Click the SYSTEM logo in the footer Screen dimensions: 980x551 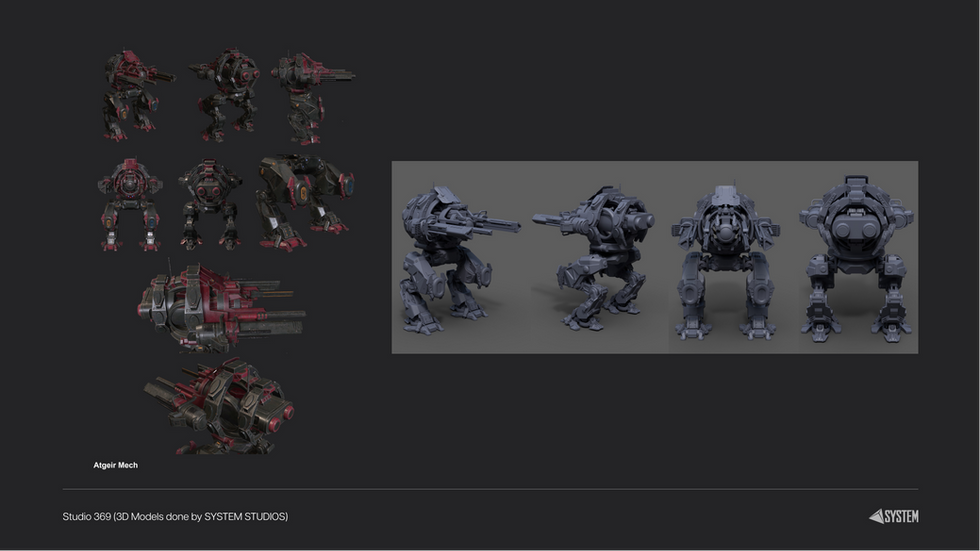[x=894, y=517]
